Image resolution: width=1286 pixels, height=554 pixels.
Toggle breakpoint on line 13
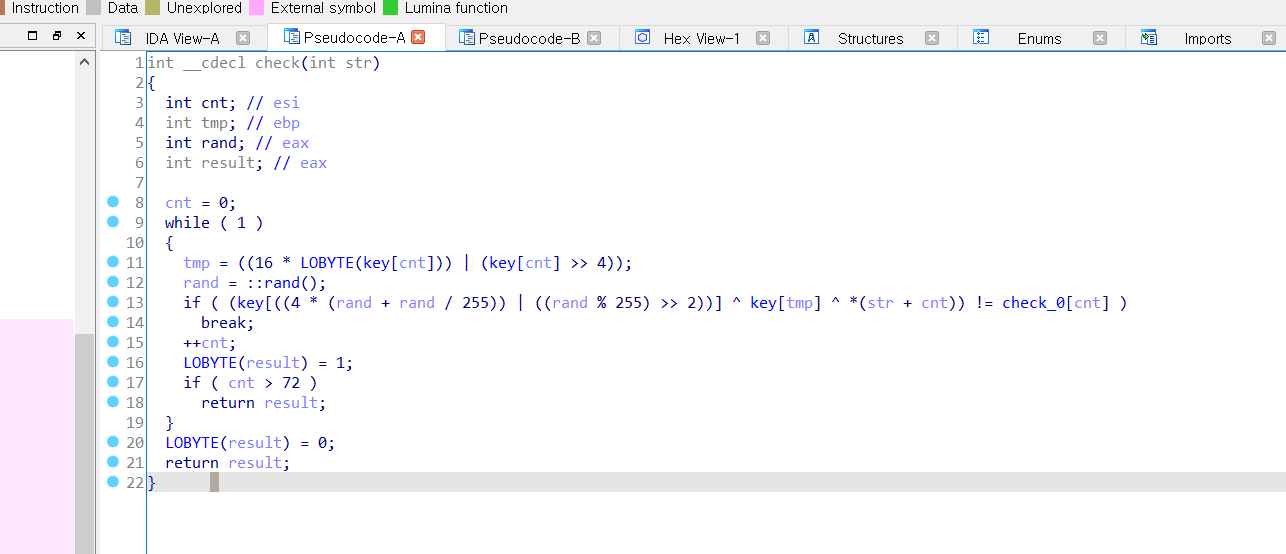tap(113, 302)
